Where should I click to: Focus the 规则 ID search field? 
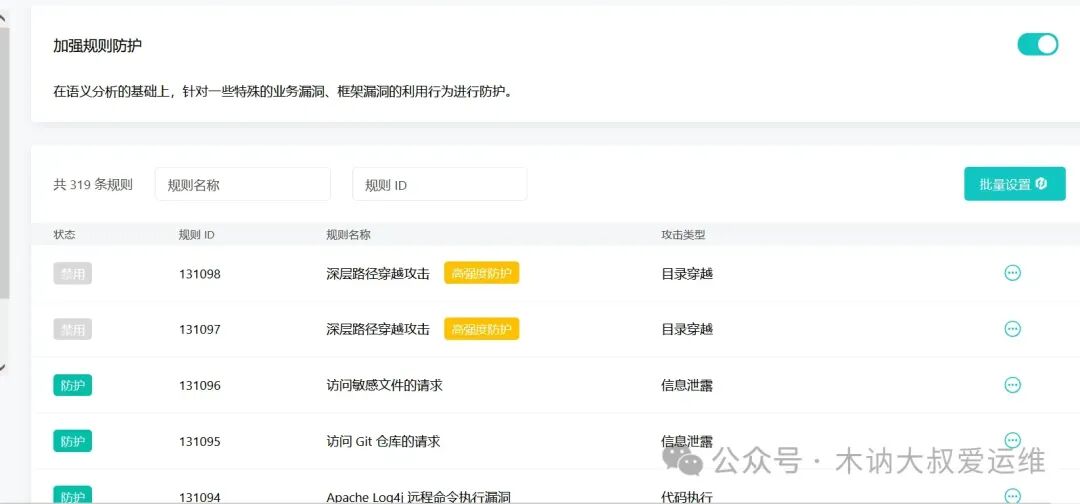pyautogui.click(x=439, y=185)
